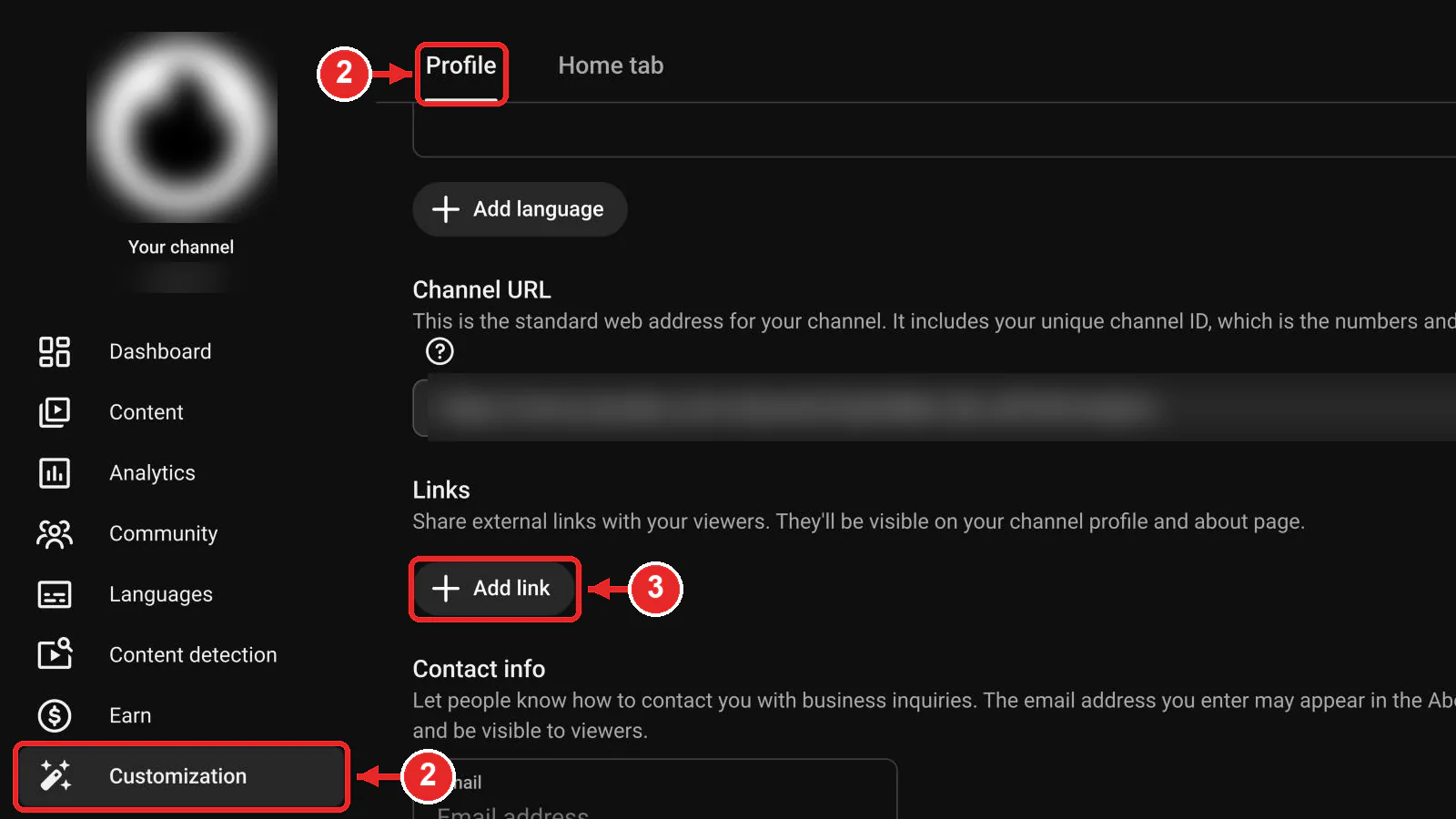The height and width of the screenshot is (819, 1456).
Task: Open the Earn dollar icon
Action: click(x=55, y=715)
